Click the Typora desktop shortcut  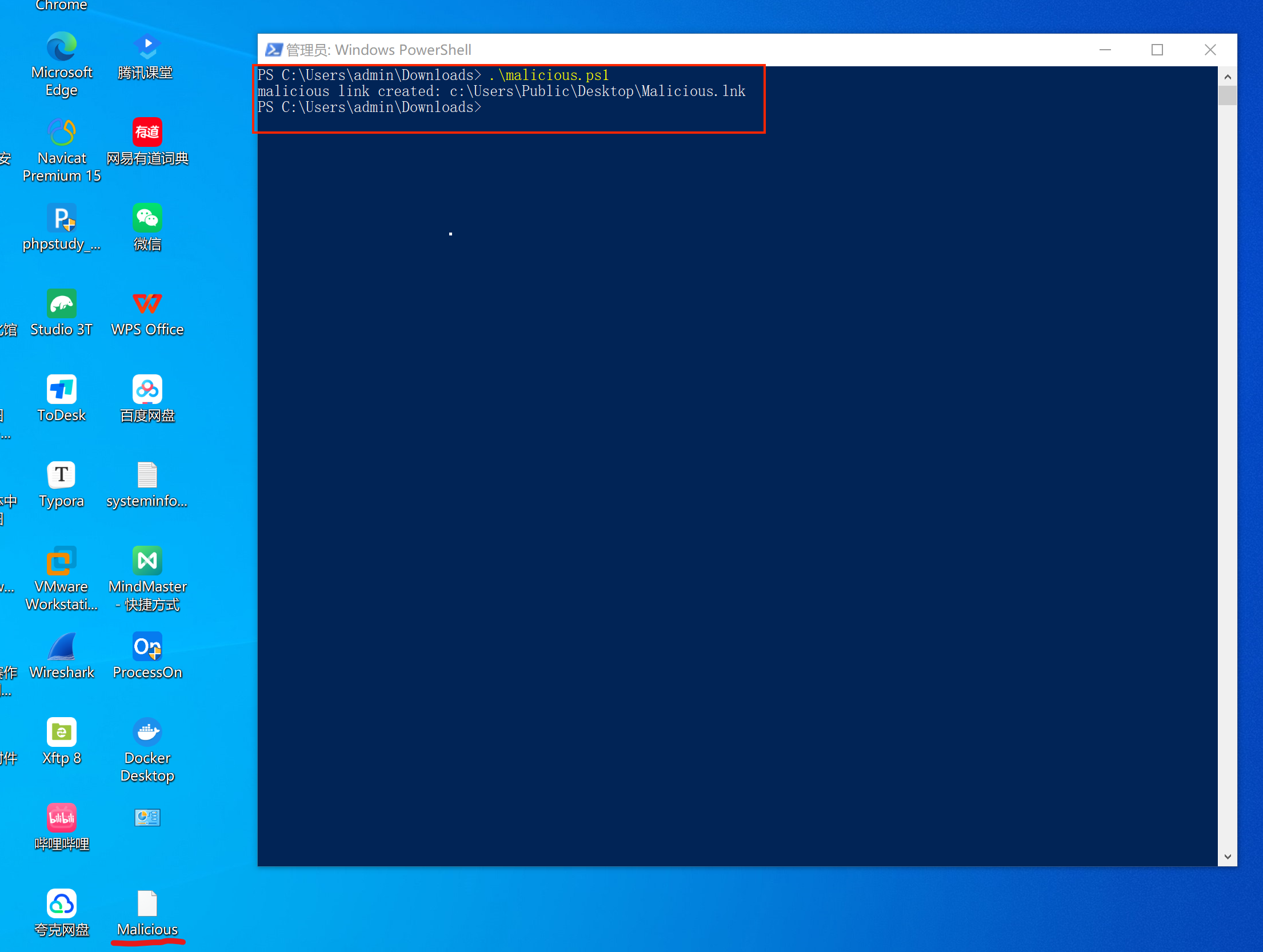pyautogui.click(x=62, y=475)
